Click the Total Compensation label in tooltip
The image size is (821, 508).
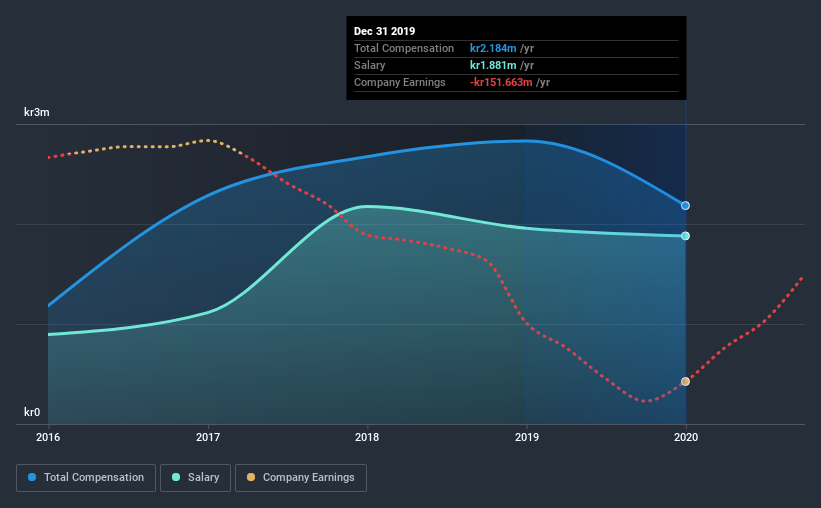point(404,48)
